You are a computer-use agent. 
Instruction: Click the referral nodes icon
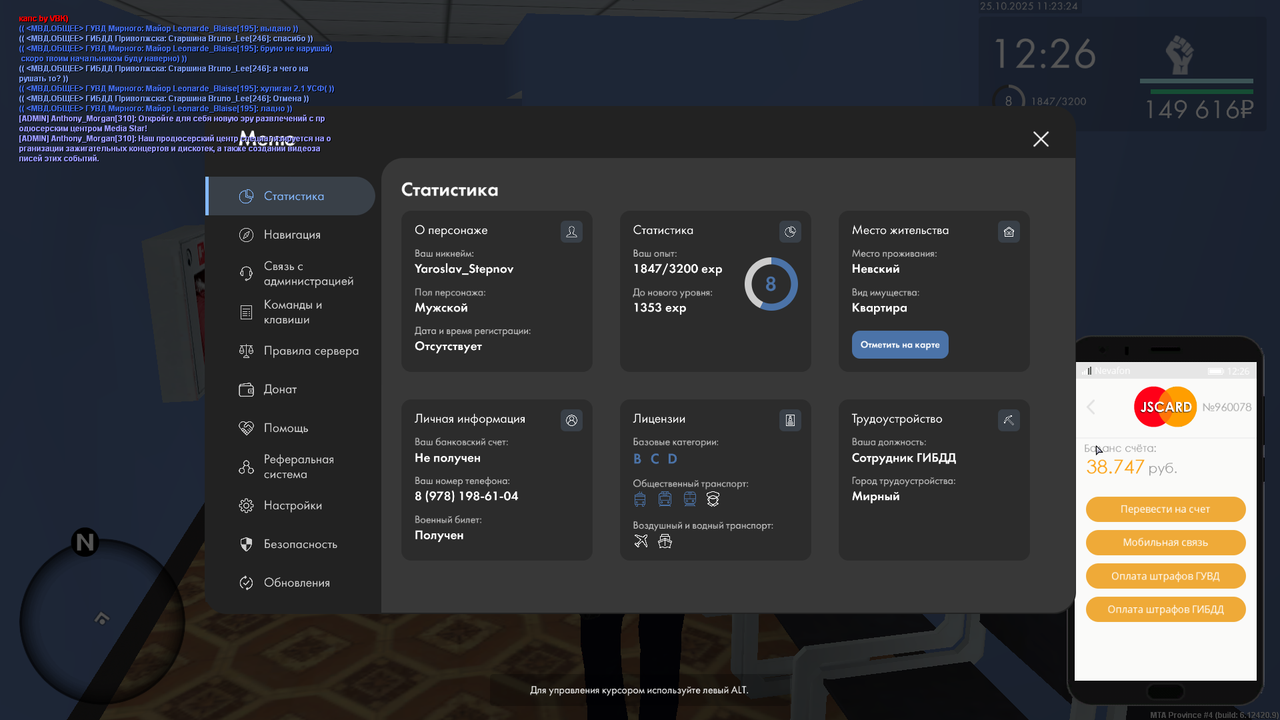click(x=246, y=467)
